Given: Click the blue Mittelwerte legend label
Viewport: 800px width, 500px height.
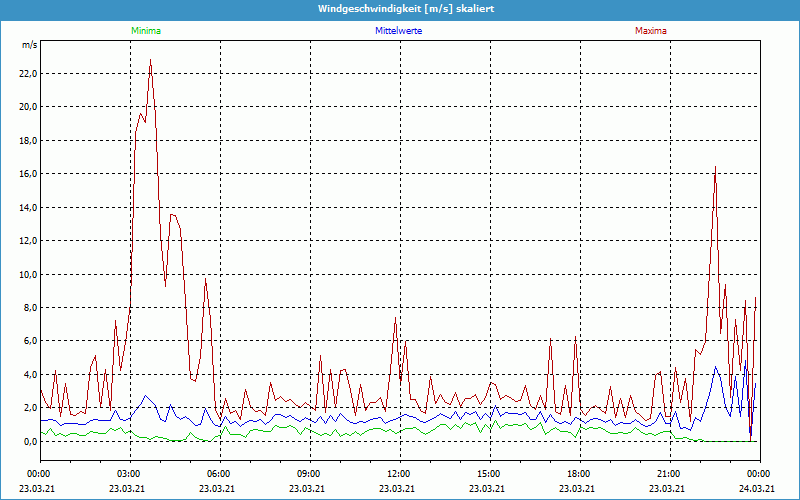Looking at the screenshot, I should point(398,31).
